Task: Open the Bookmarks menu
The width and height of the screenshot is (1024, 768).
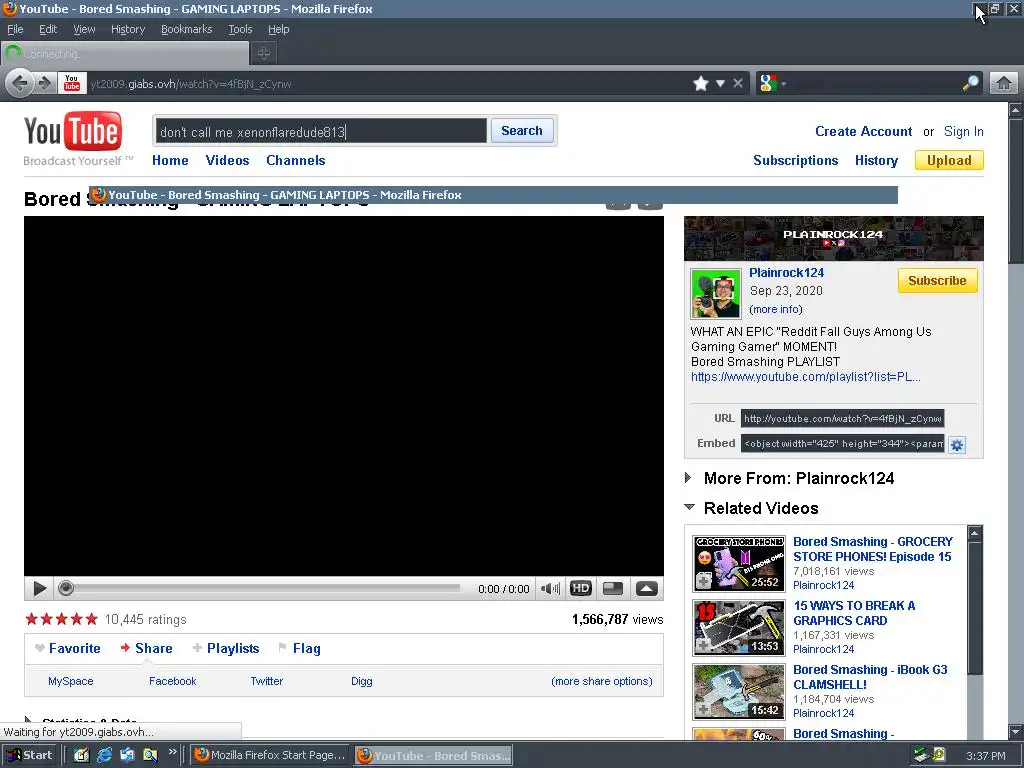Action: click(x=186, y=29)
